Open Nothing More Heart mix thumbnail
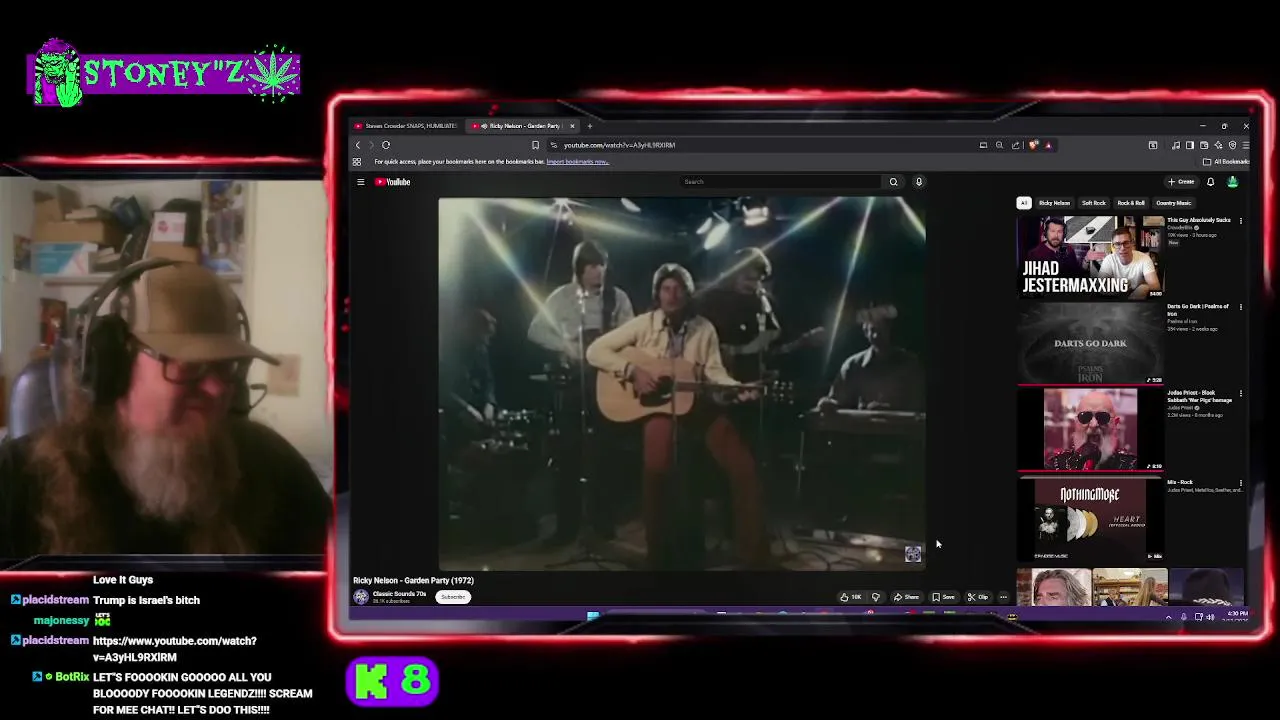 point(1091,519)
